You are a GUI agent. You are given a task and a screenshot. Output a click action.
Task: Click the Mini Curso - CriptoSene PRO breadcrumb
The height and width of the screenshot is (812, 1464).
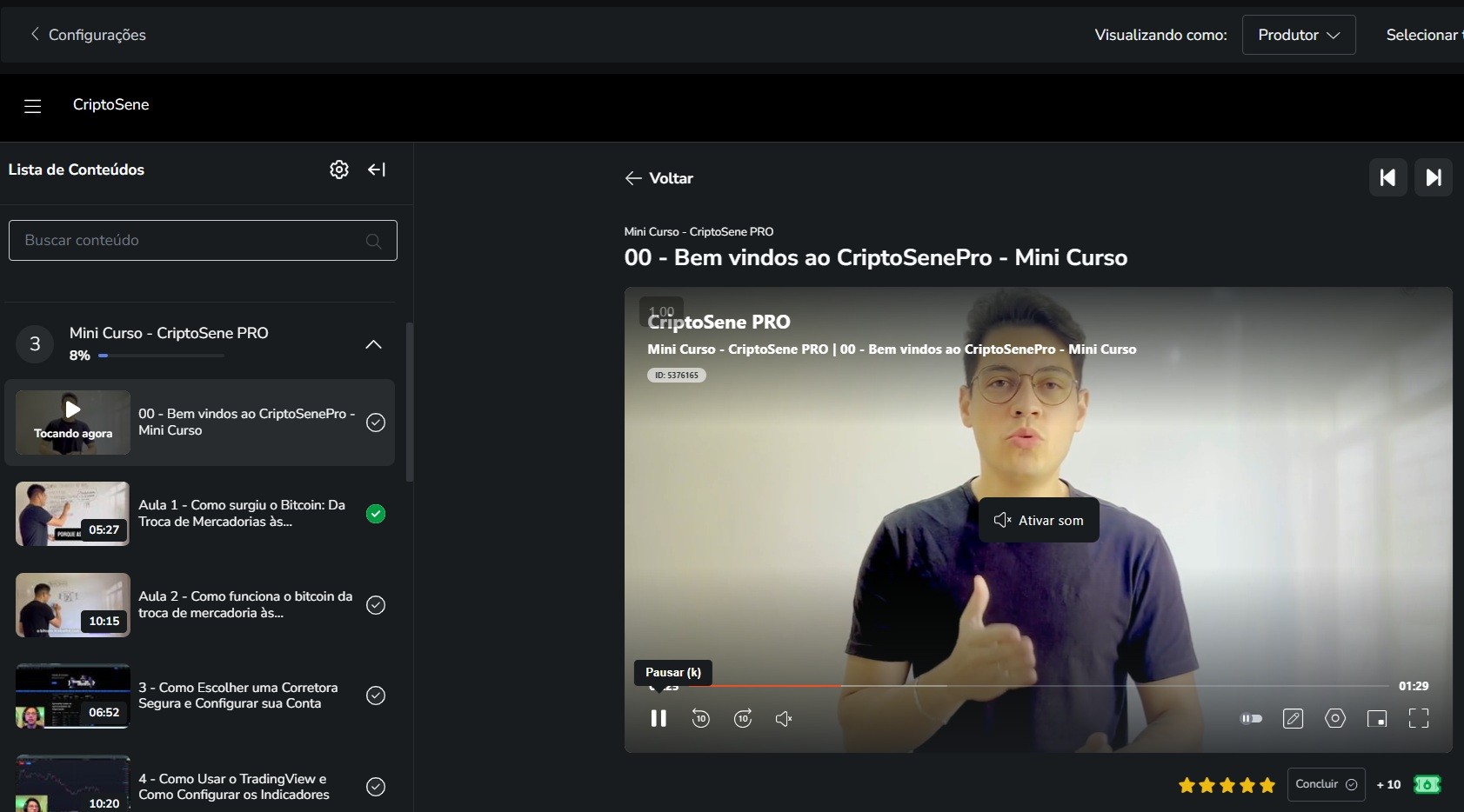coord(699,231)
